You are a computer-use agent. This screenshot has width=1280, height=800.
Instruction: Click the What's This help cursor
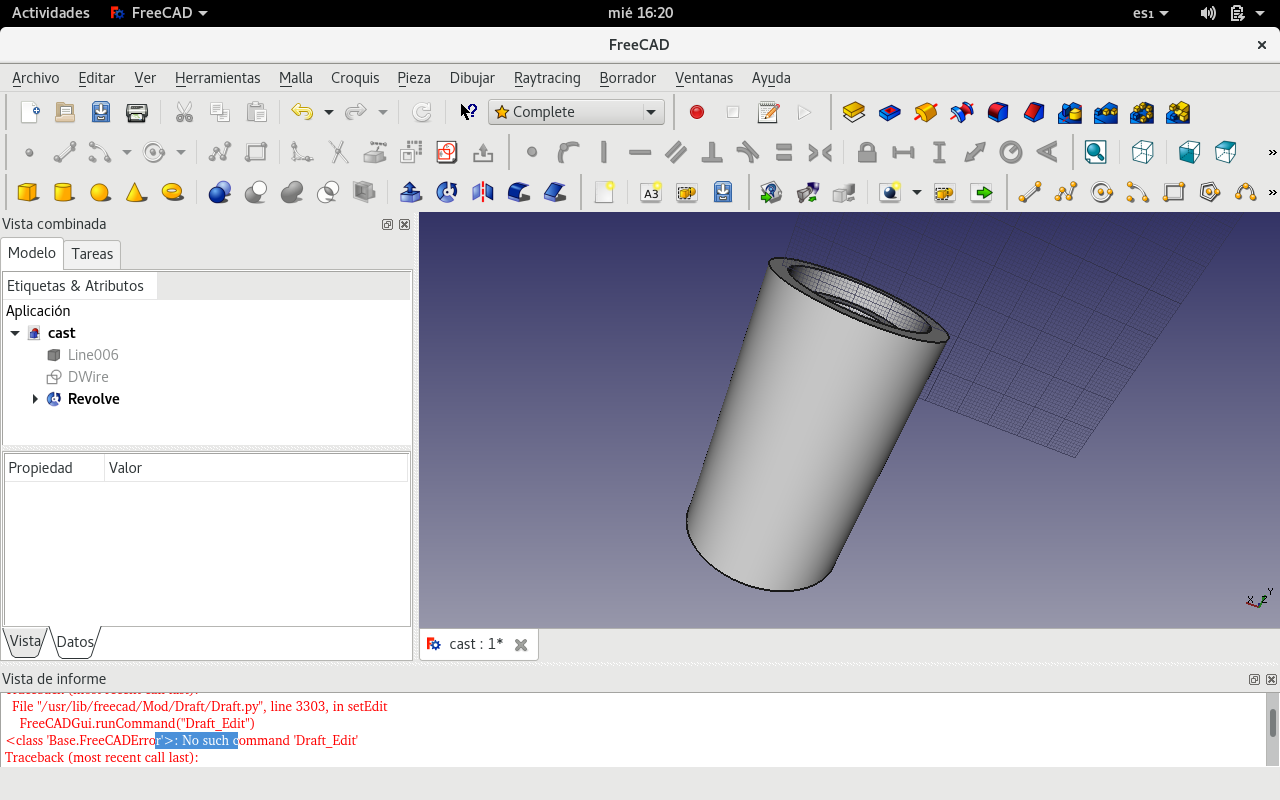tap(468, 113)
